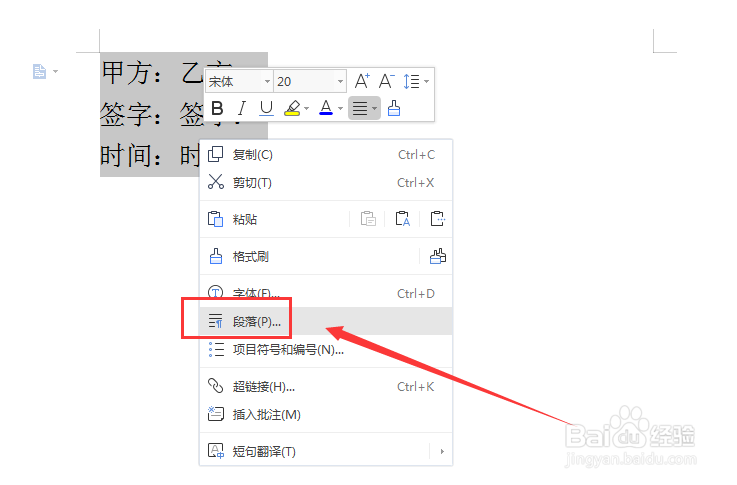Screen dimensions: 737x485
Task: Choose 超链接(H)... menu entry
Action: pyautogui.click(x=326, y=386)
